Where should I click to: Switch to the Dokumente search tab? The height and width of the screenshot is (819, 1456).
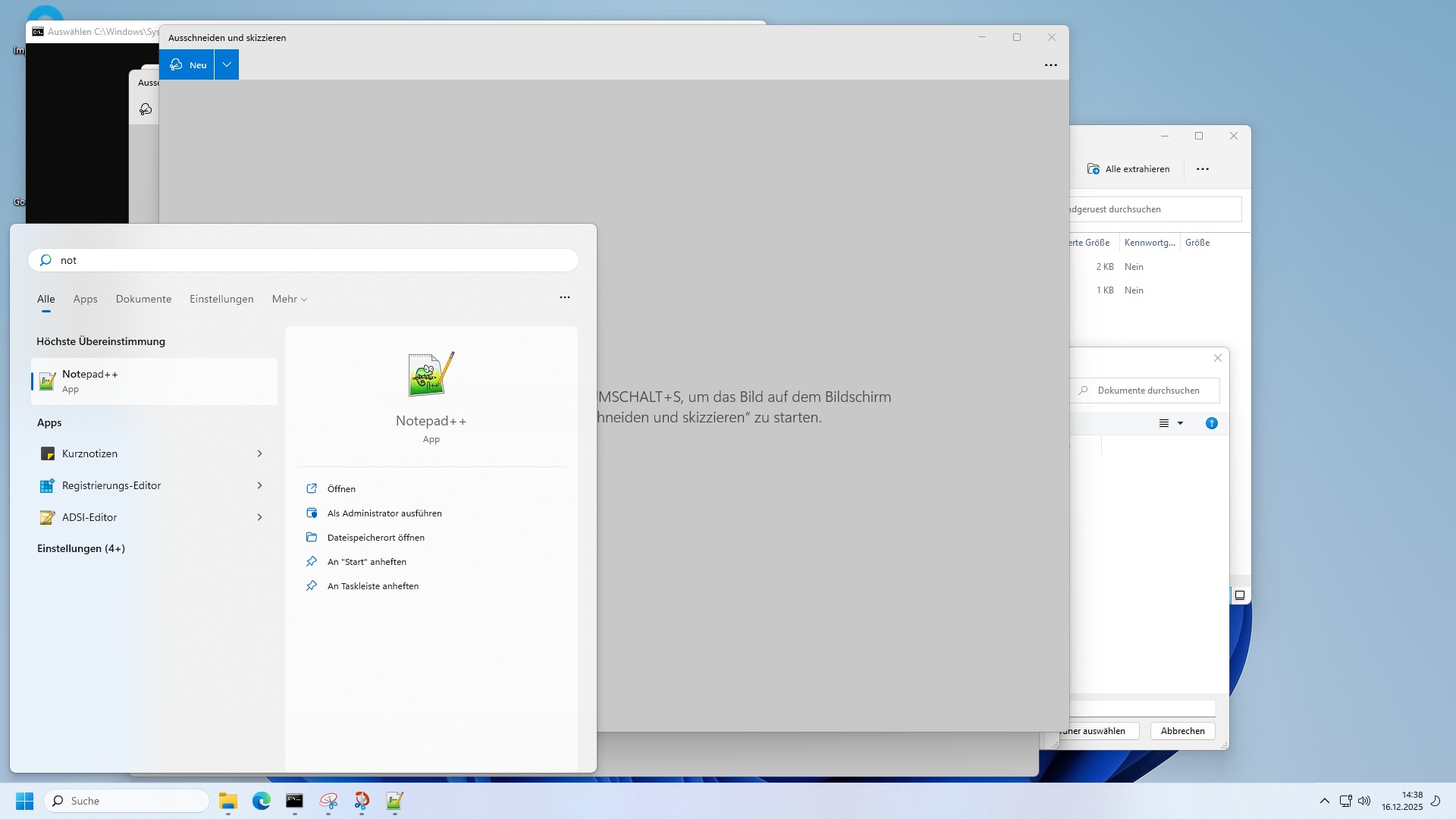(x=143, y=299)
